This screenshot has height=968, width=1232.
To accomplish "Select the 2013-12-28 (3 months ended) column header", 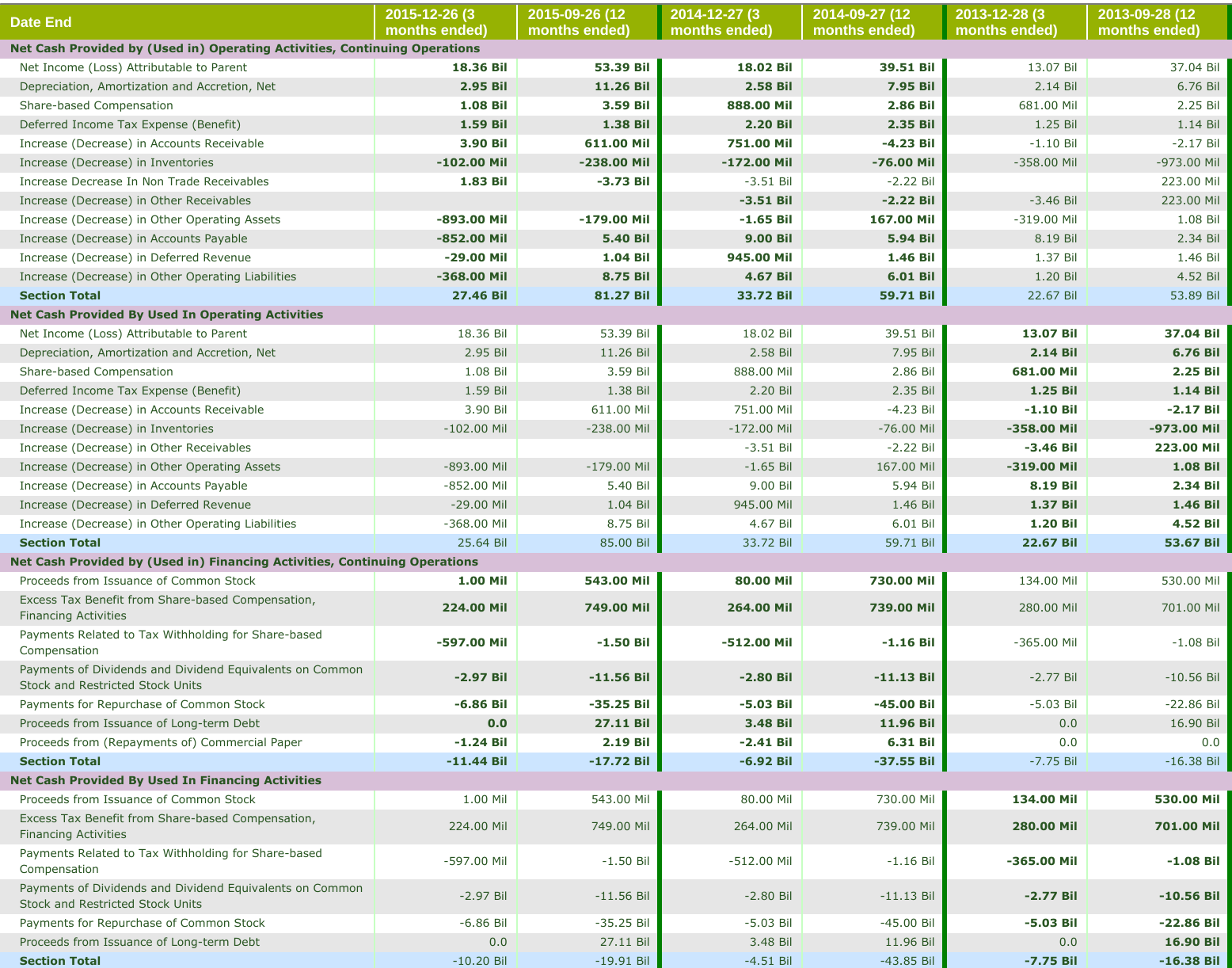I will (x=1016, y=22).
